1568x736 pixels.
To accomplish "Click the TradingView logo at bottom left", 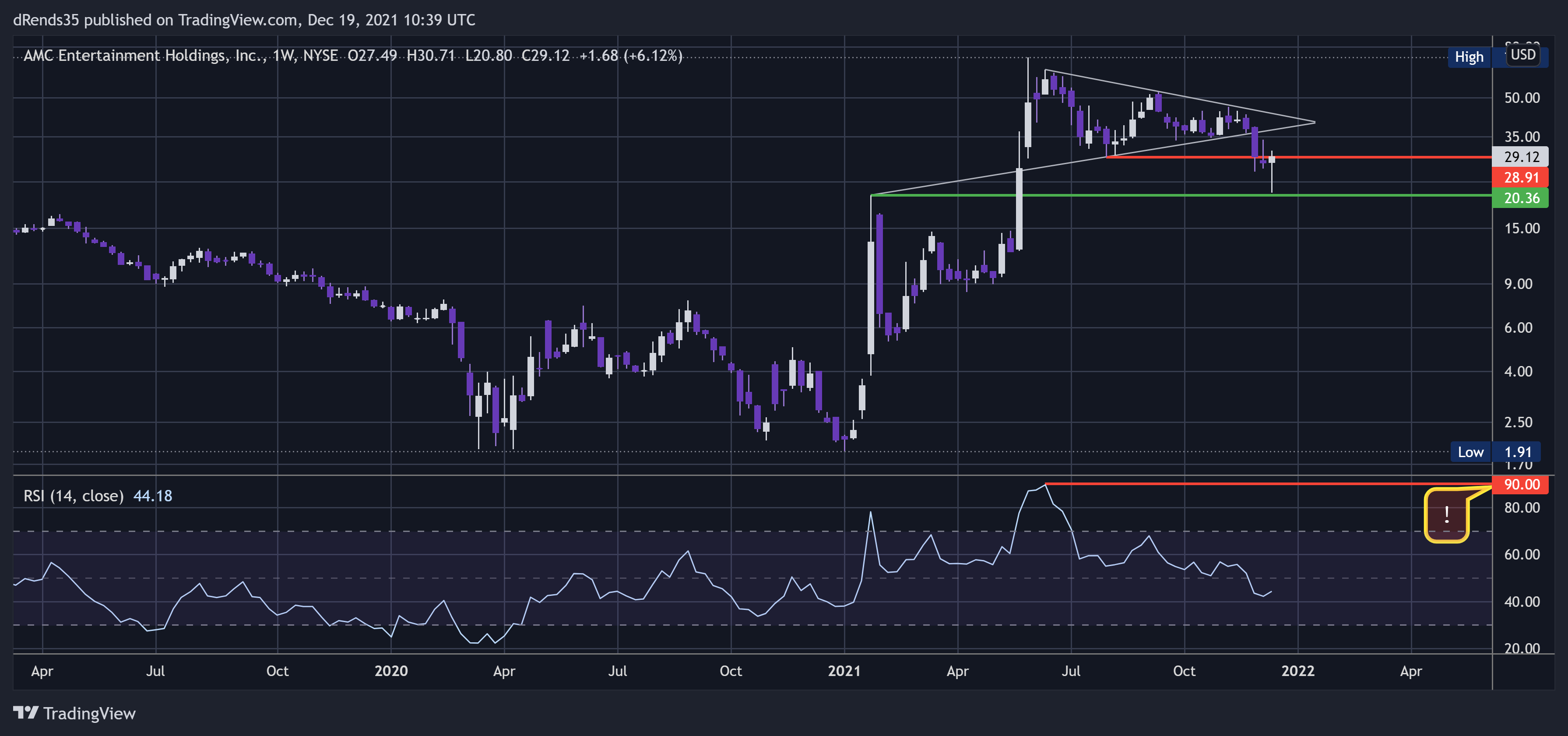I will tap(74, 713).
